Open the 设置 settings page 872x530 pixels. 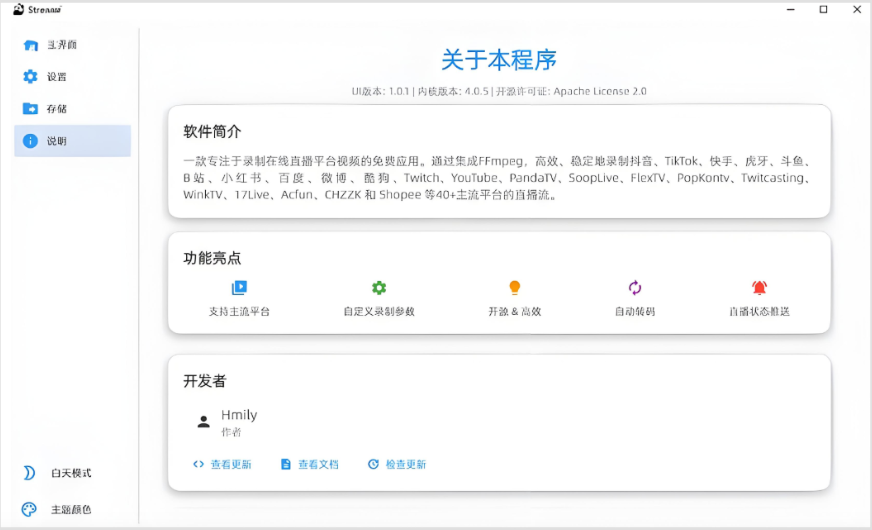point(72,77)
